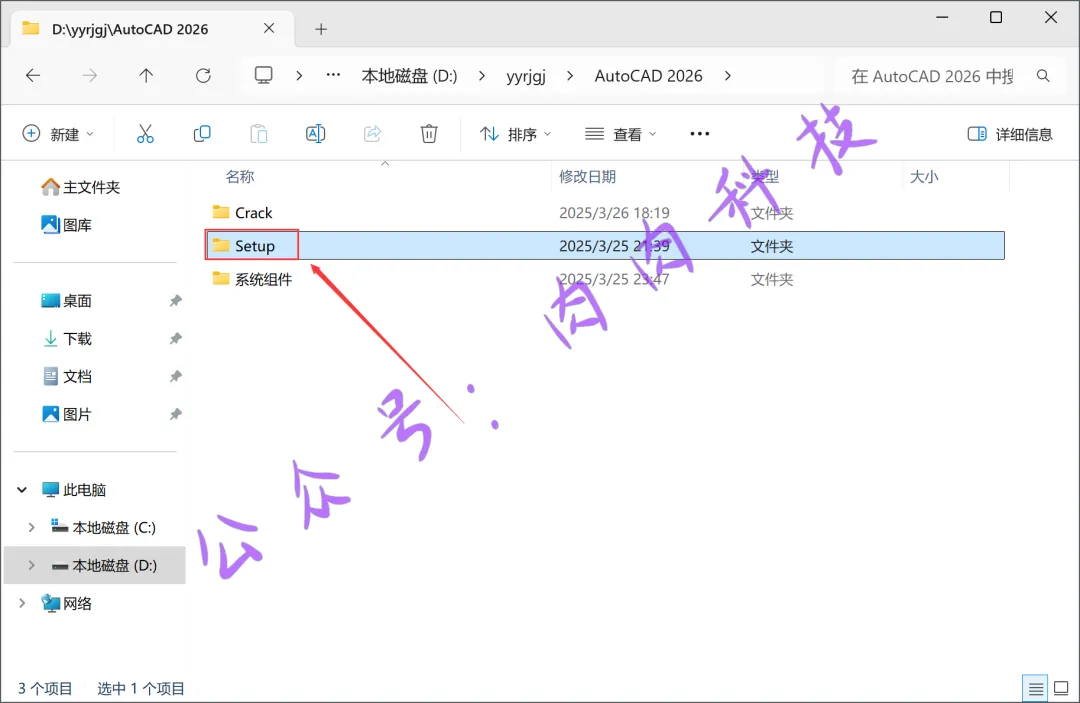The height and width of the screenshot is (703, 1080).
Task: Open the see more ellipsis menu
Action: pos(700,134)
